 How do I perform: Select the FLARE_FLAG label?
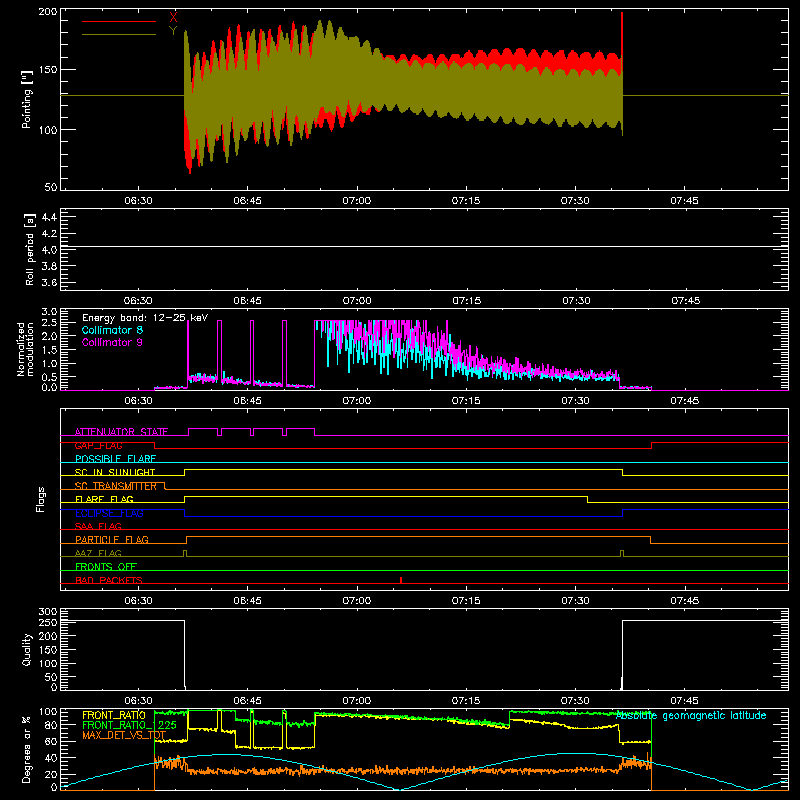[x=104, y=499]
